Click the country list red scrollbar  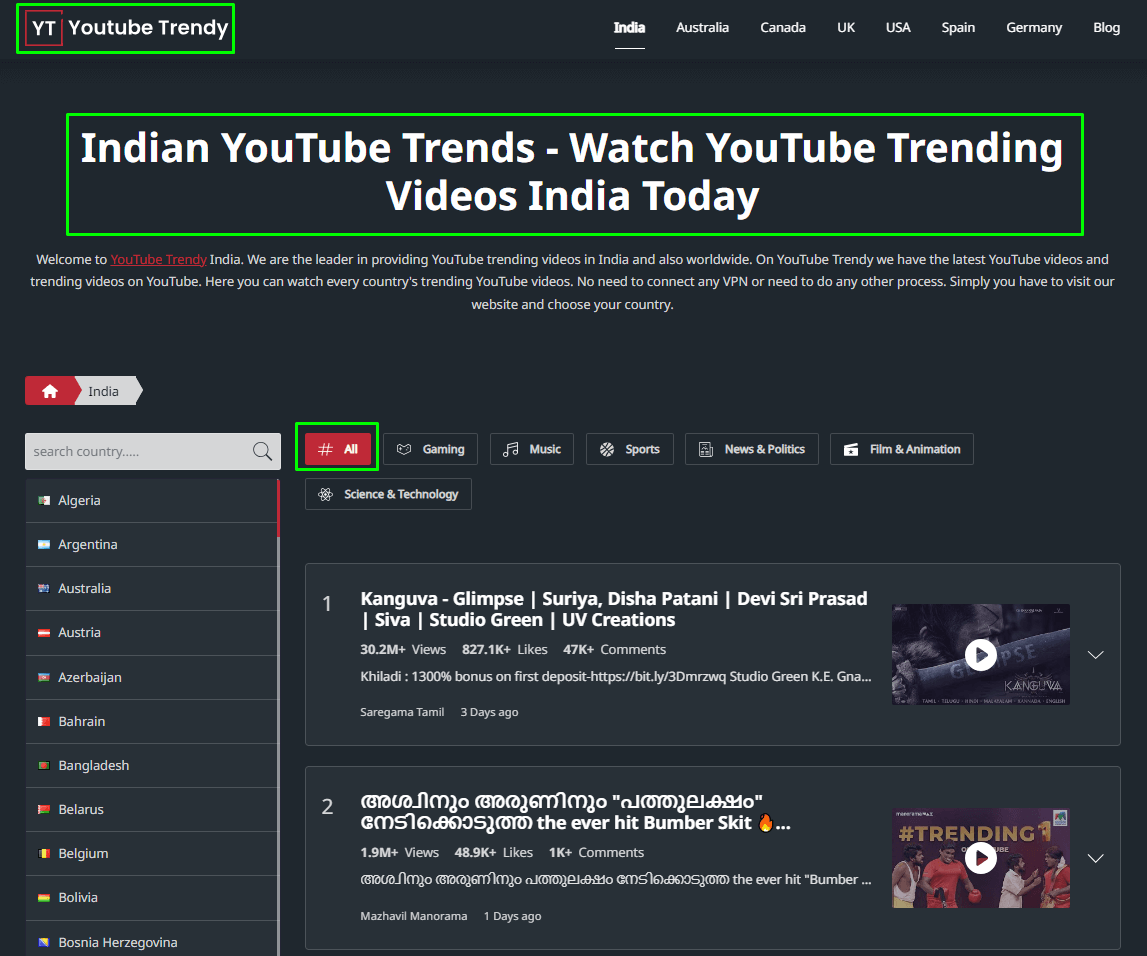coord(278,508)
